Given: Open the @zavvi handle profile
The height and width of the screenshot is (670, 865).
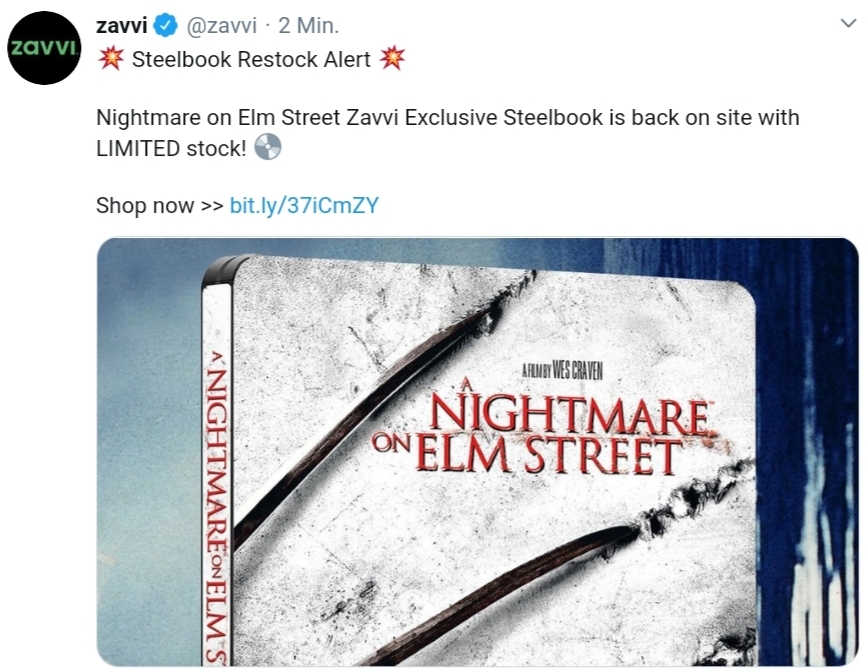Looking at the screenshot, I should tap(222, 25).
